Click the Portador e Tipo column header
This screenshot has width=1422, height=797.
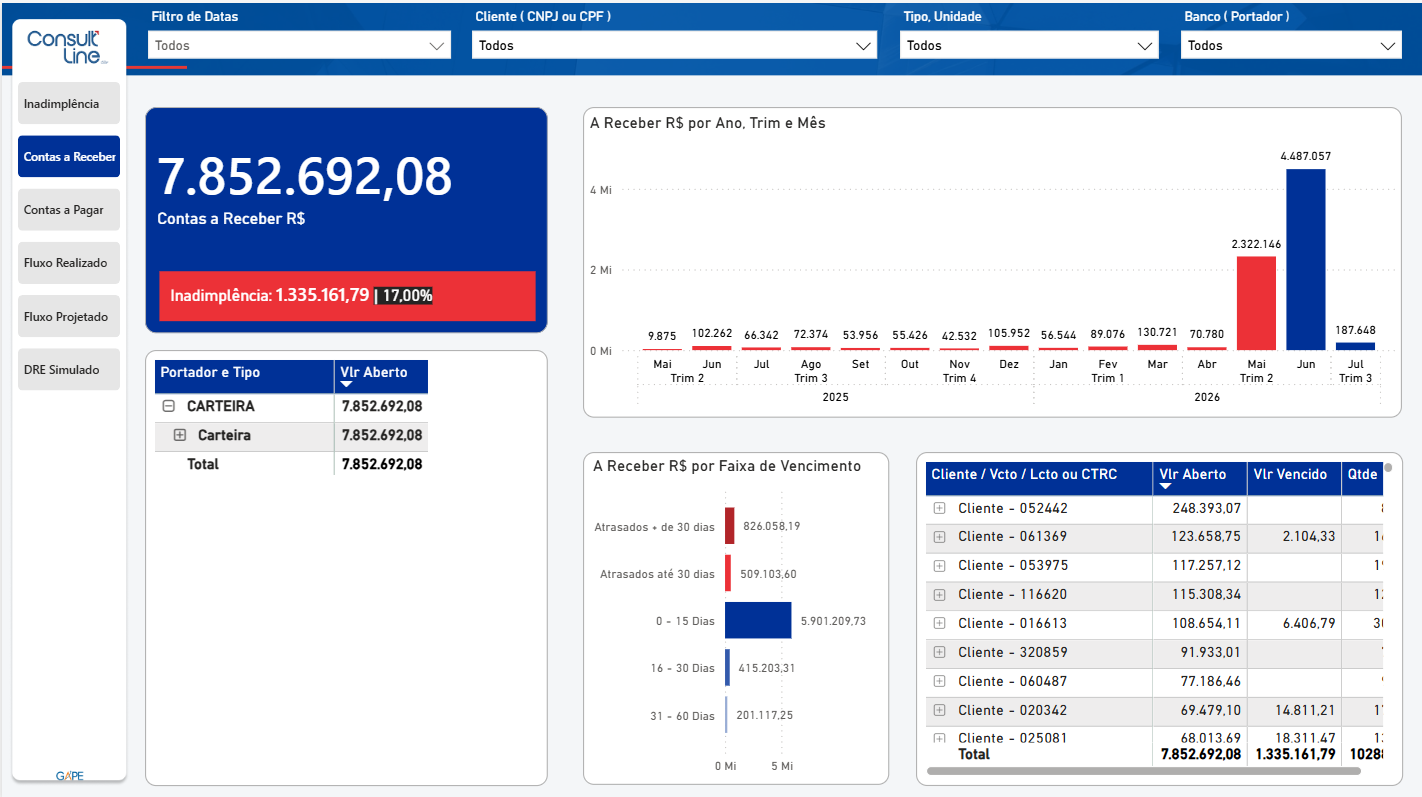click(245, 376)
